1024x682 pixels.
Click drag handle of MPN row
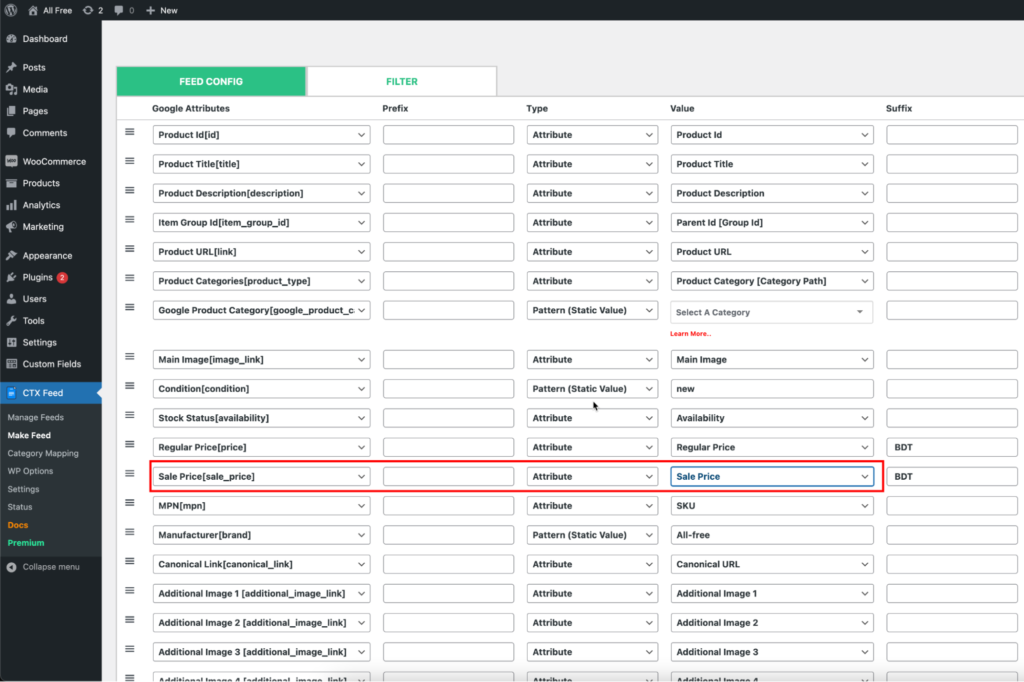[x=130, y=503]
